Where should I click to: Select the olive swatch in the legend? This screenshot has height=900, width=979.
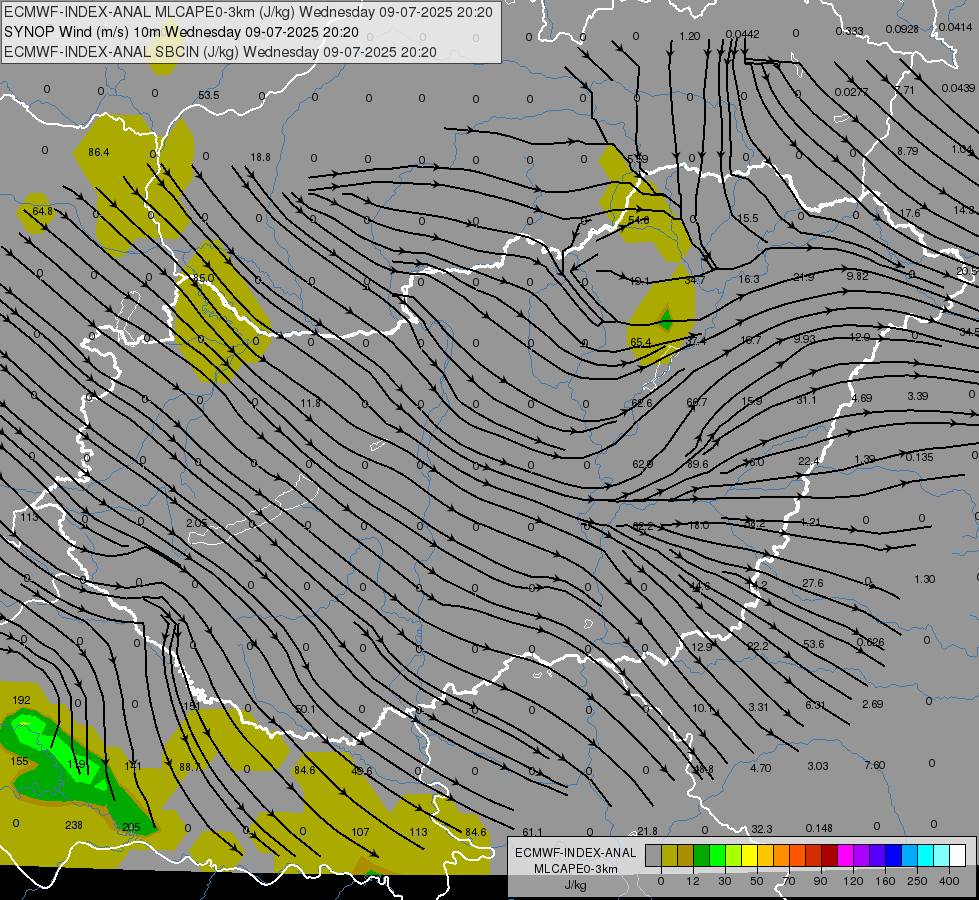tap(669, 855)
